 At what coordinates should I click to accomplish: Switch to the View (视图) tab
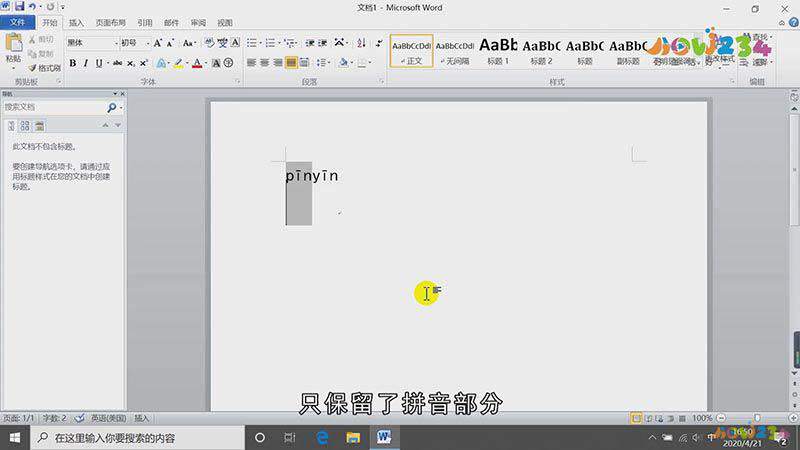(x=225, y=22)
